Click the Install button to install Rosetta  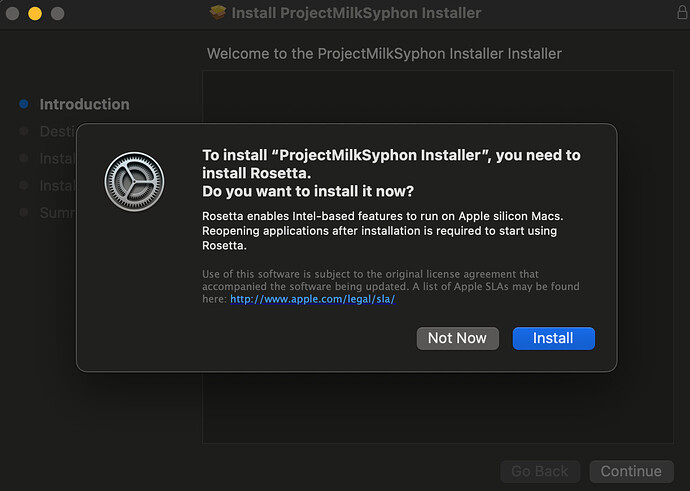pyautogui.click(x=553, y=338)
